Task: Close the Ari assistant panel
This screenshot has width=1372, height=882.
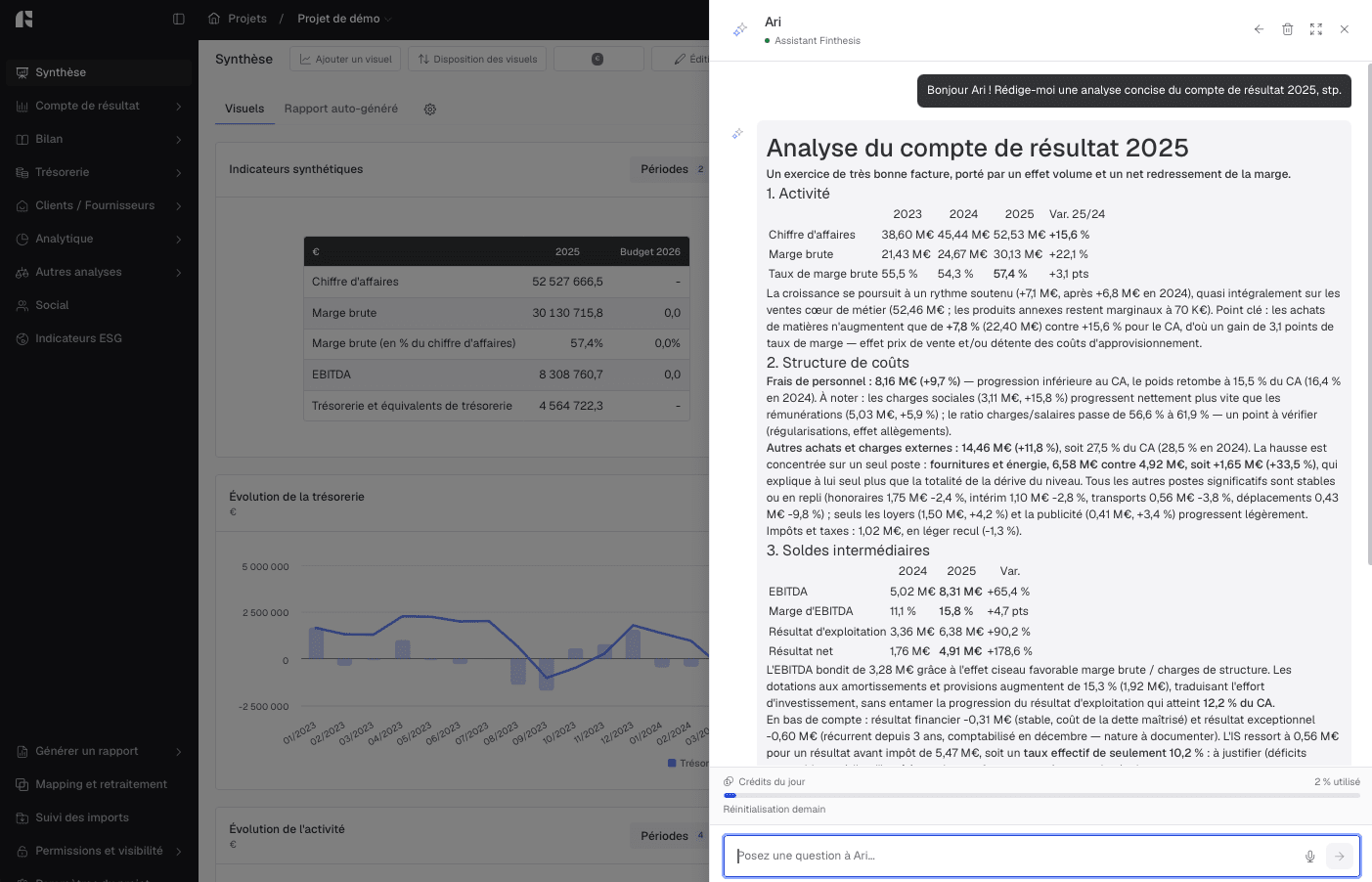Action: coord(1345,29)
